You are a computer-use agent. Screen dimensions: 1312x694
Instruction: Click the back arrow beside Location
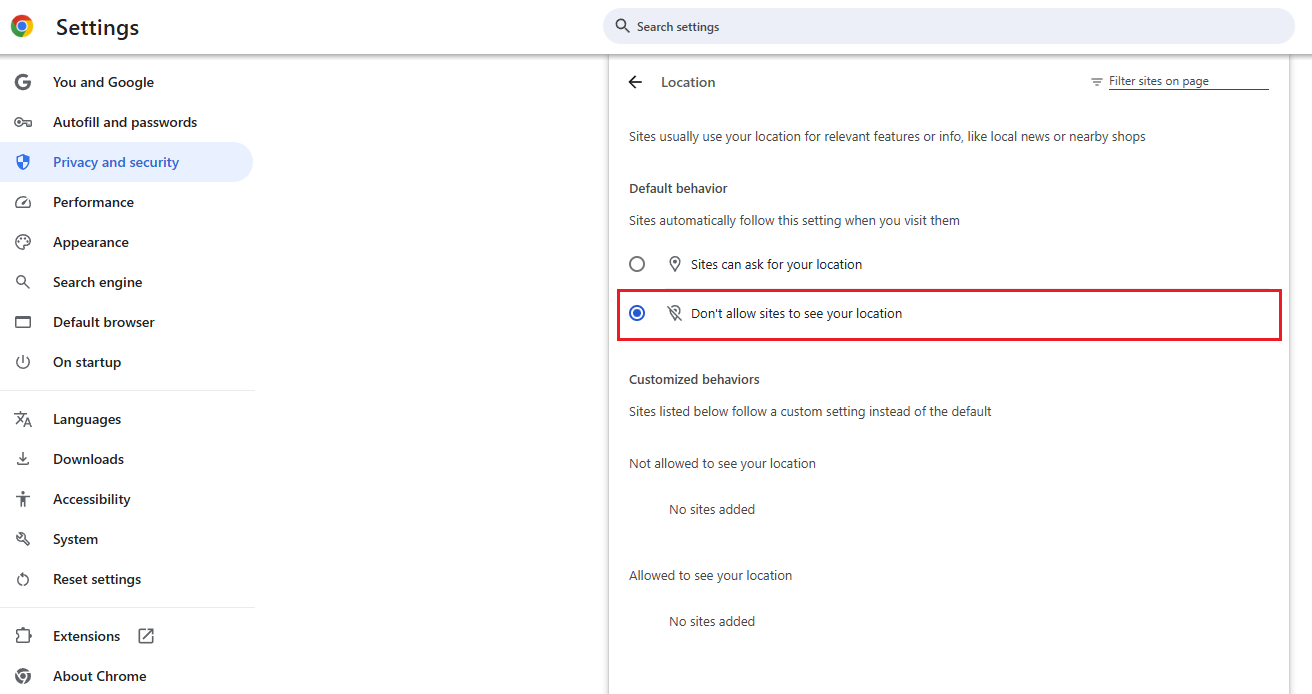[635, 82]
